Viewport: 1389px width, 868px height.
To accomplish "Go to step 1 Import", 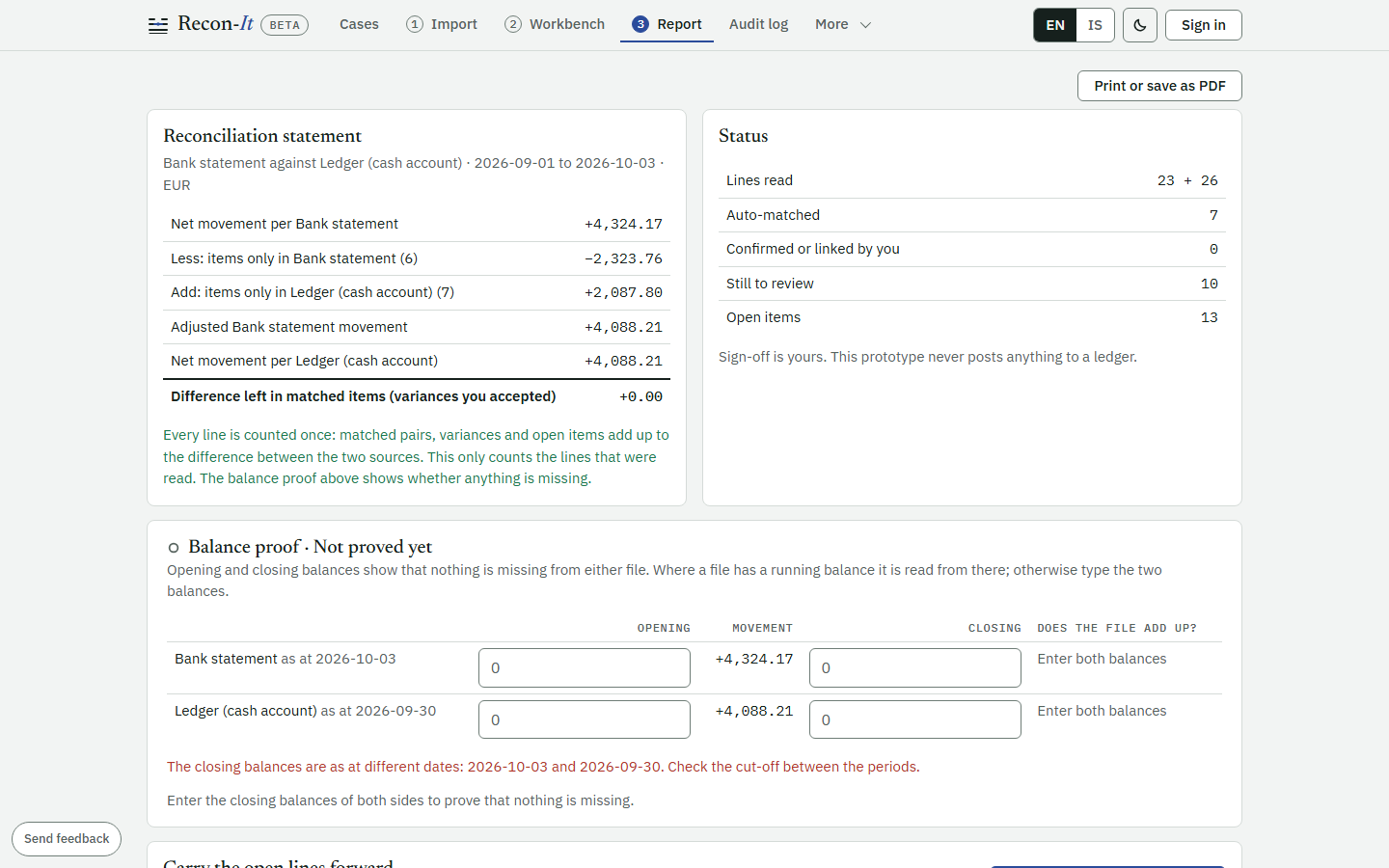I will (x=442, y=24).
